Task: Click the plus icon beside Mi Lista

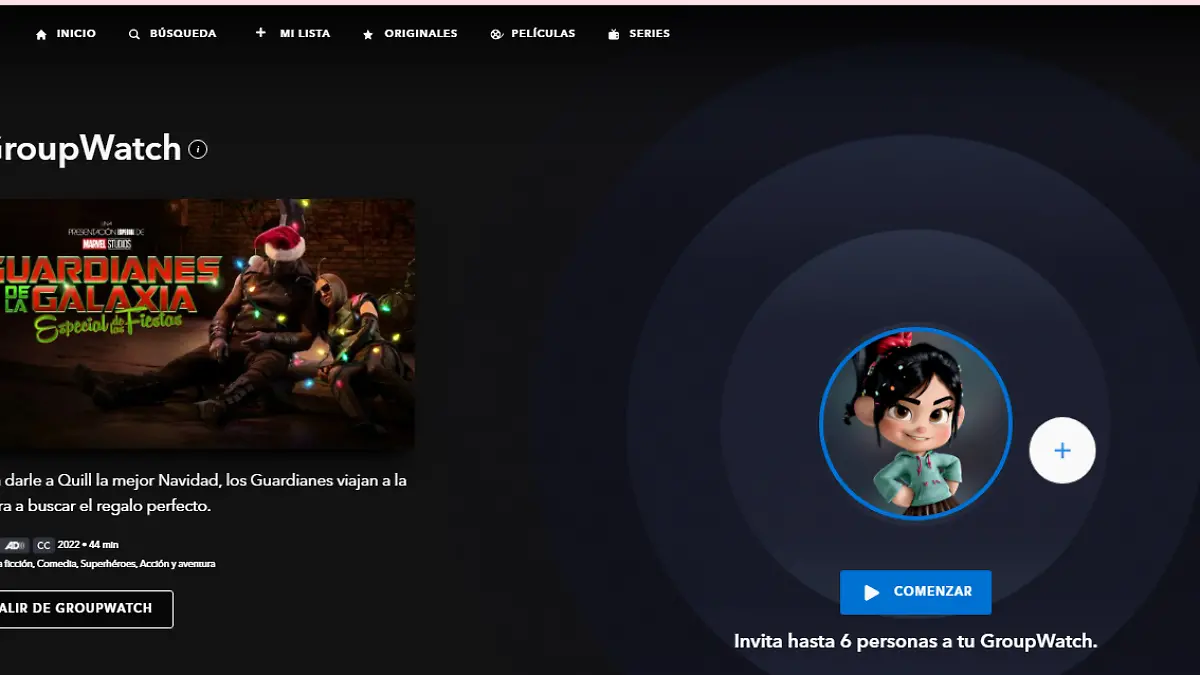Action: point(260,33)
